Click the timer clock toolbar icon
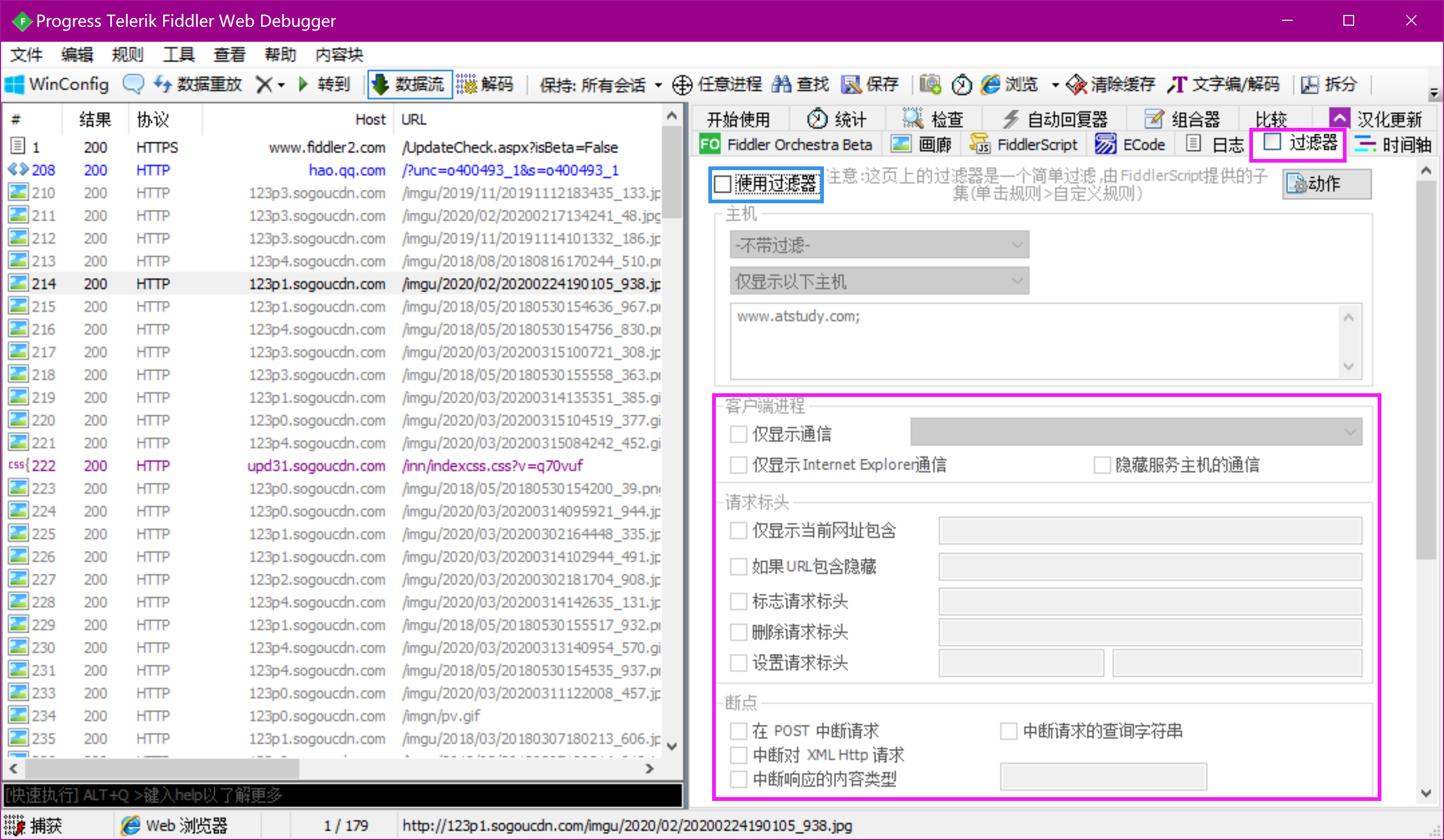This screenshot has height=840, width=1444. click(961, 85)
